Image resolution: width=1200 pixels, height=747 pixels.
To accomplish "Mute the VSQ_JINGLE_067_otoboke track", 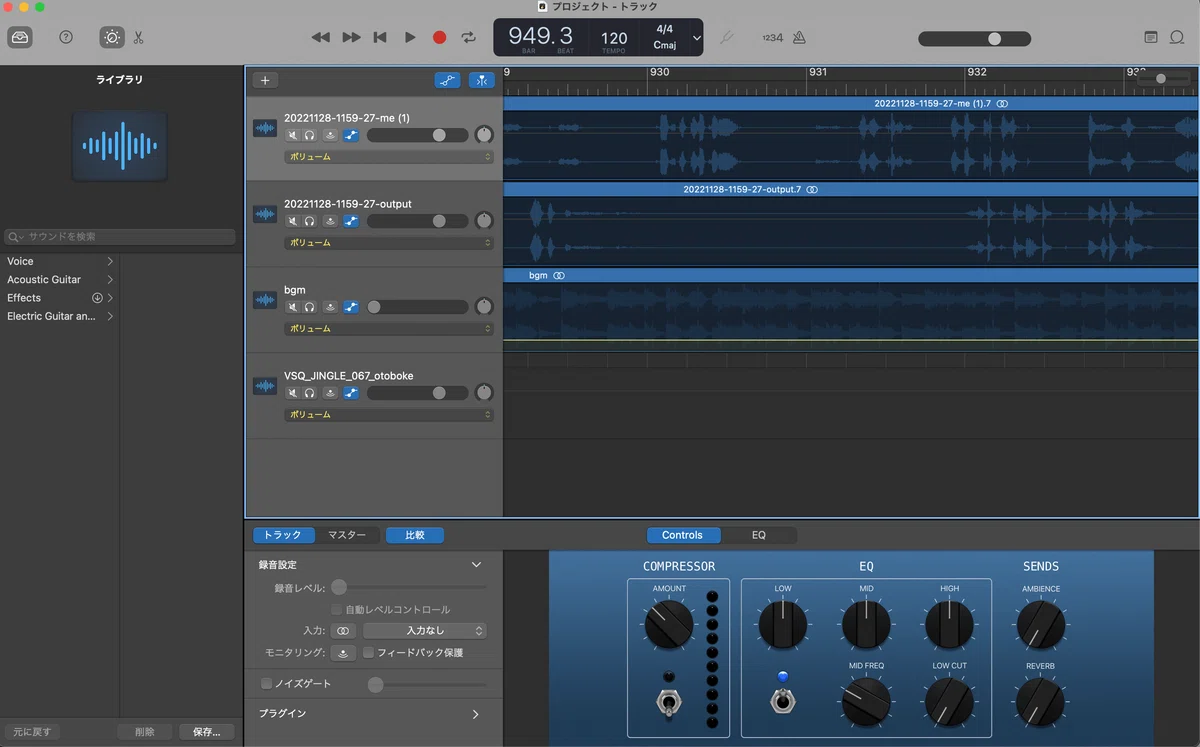I will [x=292, y=393].
